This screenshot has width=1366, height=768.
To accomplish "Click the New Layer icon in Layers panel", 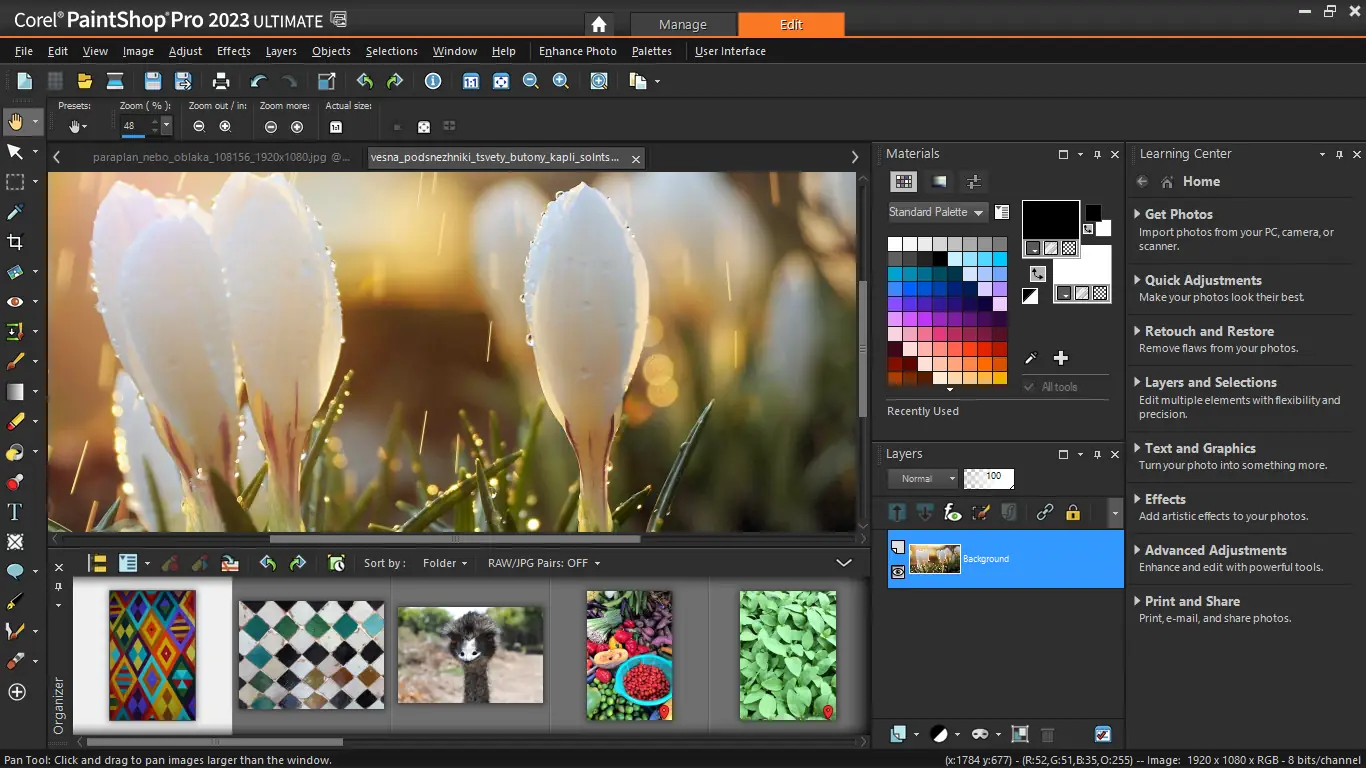I will 897,733.
